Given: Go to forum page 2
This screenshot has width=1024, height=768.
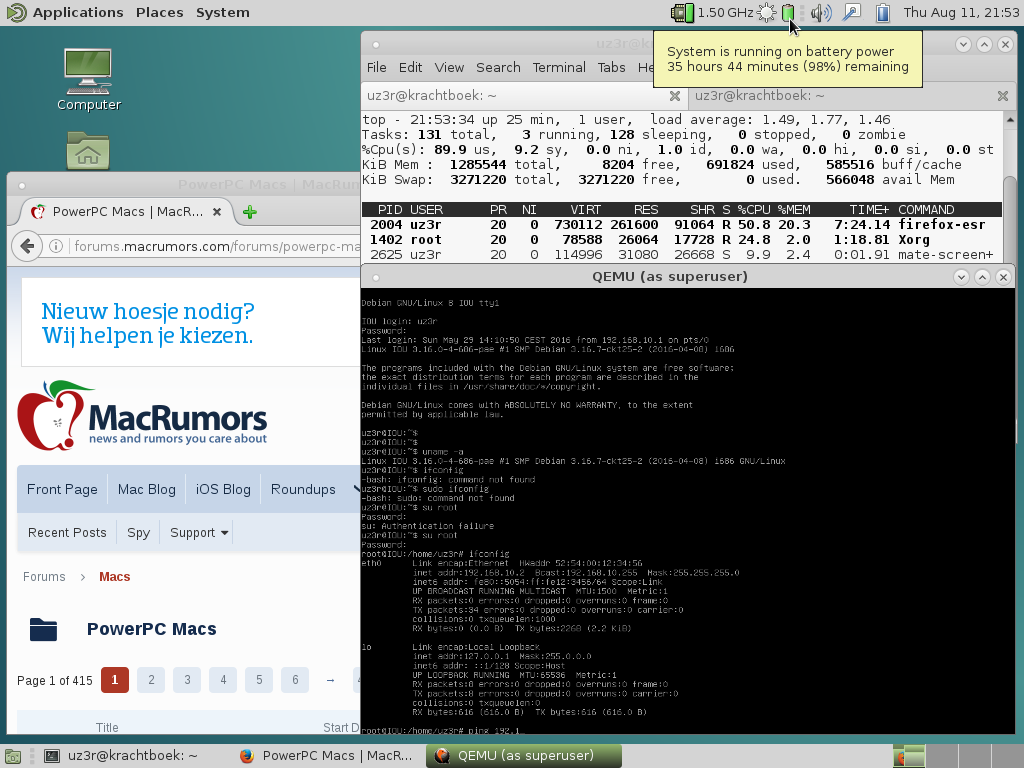Looking at the screenshot, I should pos(151,680).
